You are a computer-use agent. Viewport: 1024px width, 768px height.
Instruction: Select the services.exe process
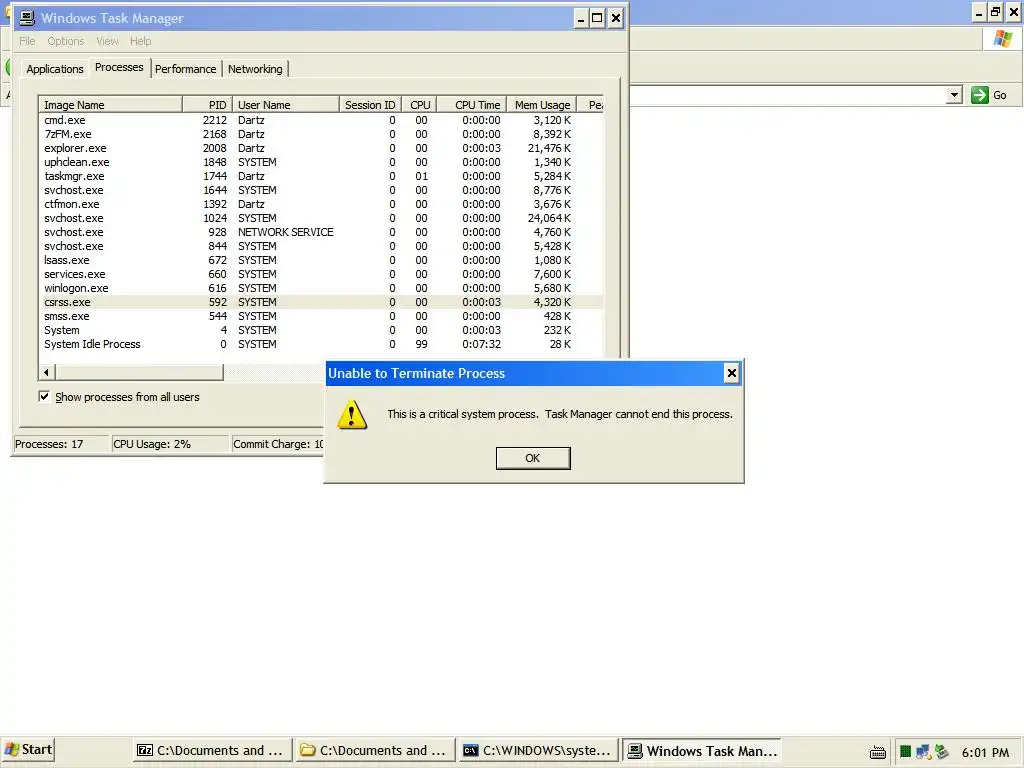(x=321, y=274)
